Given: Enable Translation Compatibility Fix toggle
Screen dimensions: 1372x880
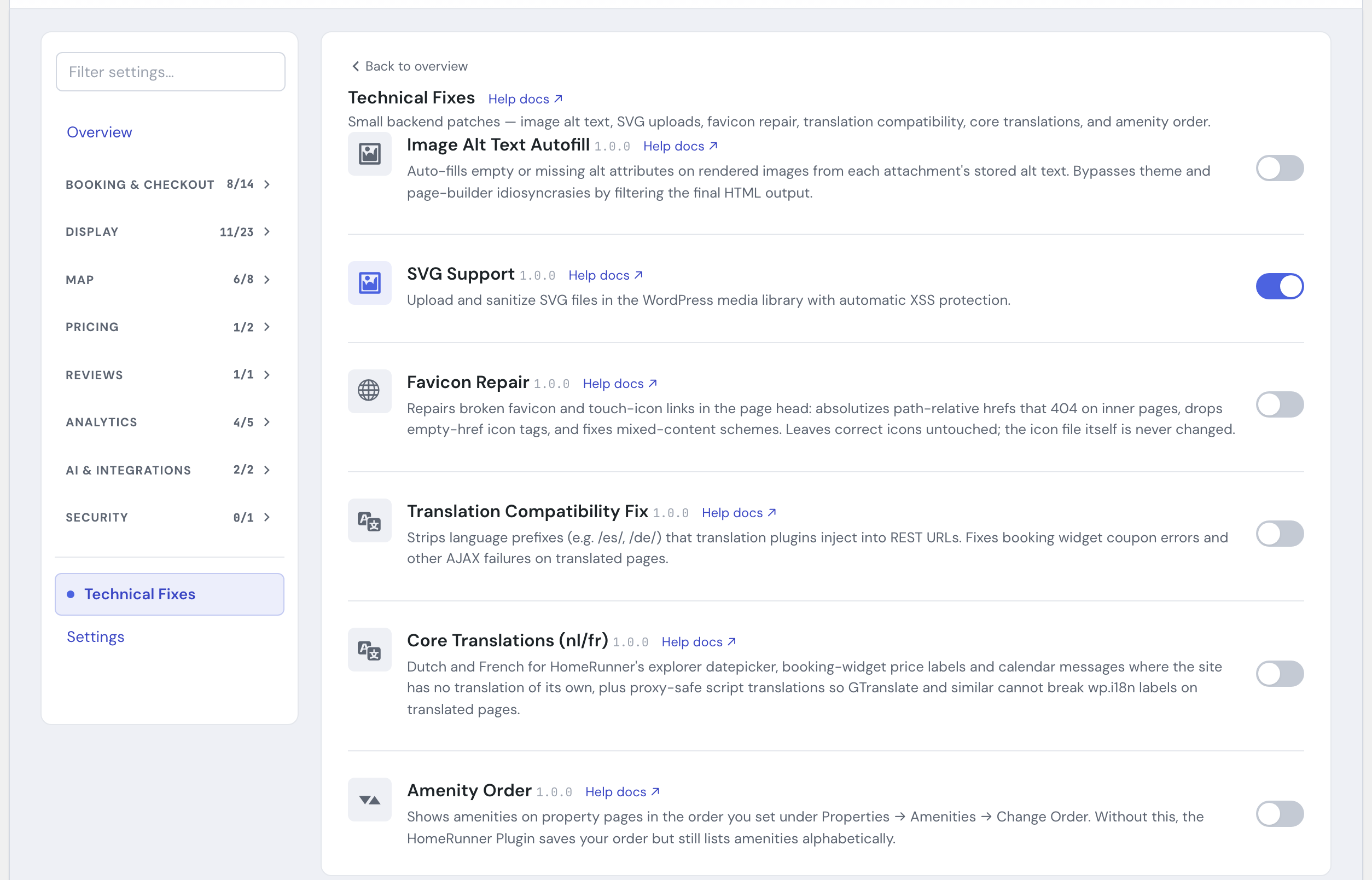Looking at the screenshot, I should point(1280,534).
